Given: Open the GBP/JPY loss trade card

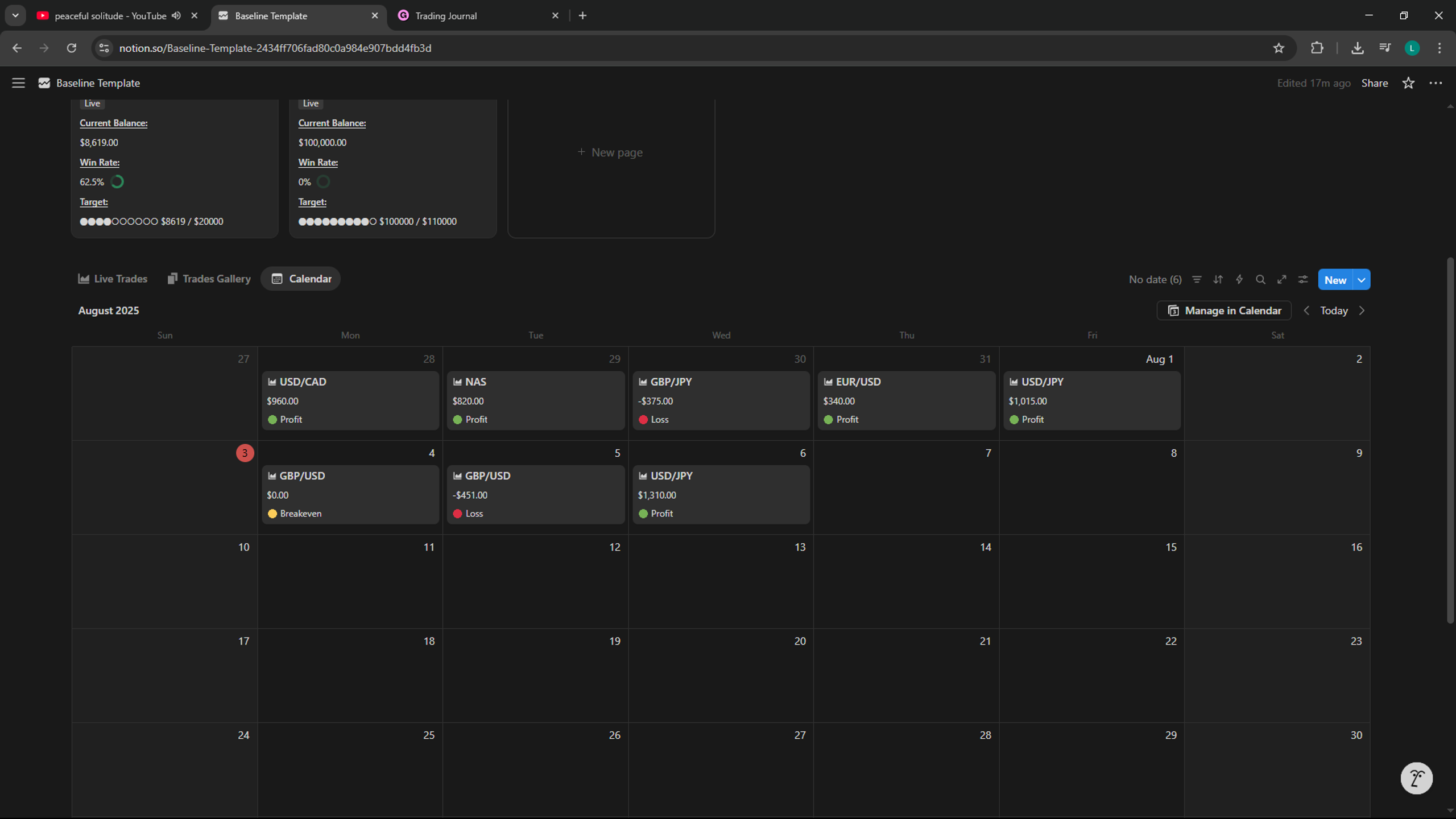Looking at the screenshot, I should point(721,400).
